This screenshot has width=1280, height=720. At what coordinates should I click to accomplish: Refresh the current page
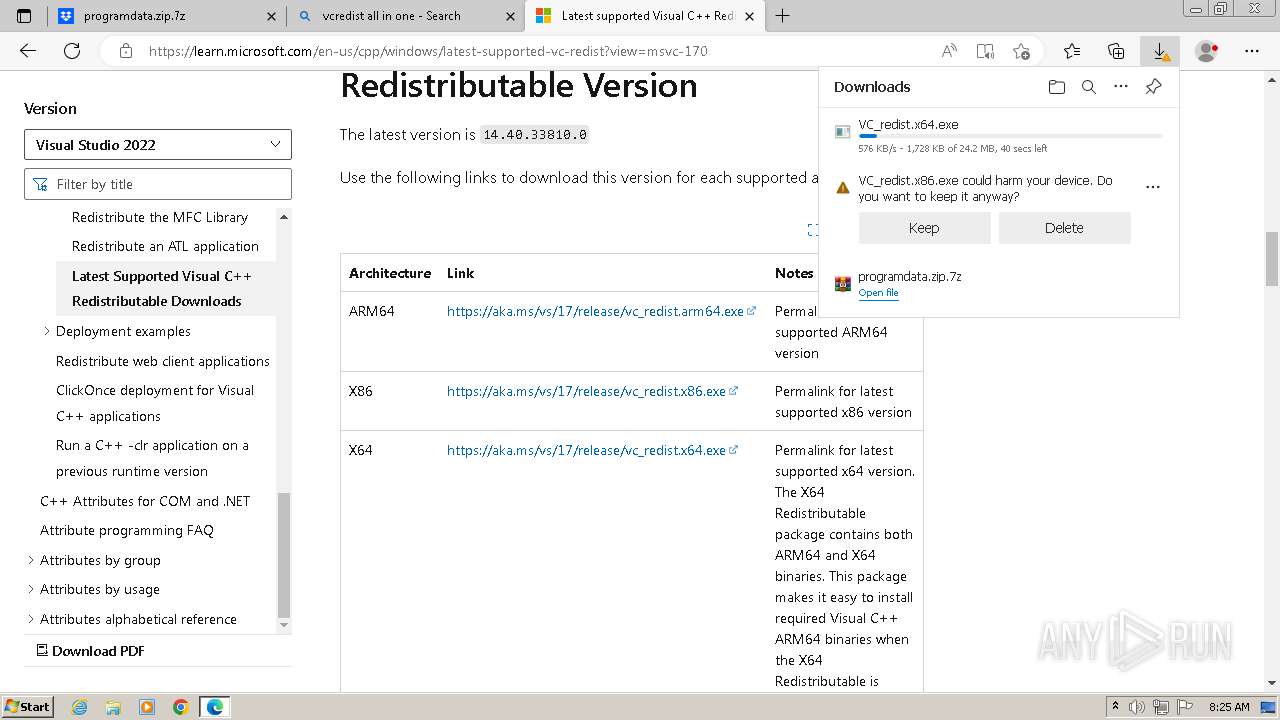(72, 51)
